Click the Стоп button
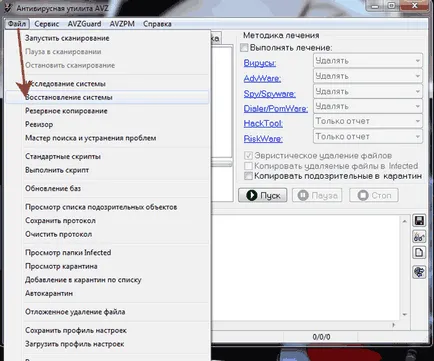Image resolution: width=434 pixels, height=361 pixels. coord(374,195)
